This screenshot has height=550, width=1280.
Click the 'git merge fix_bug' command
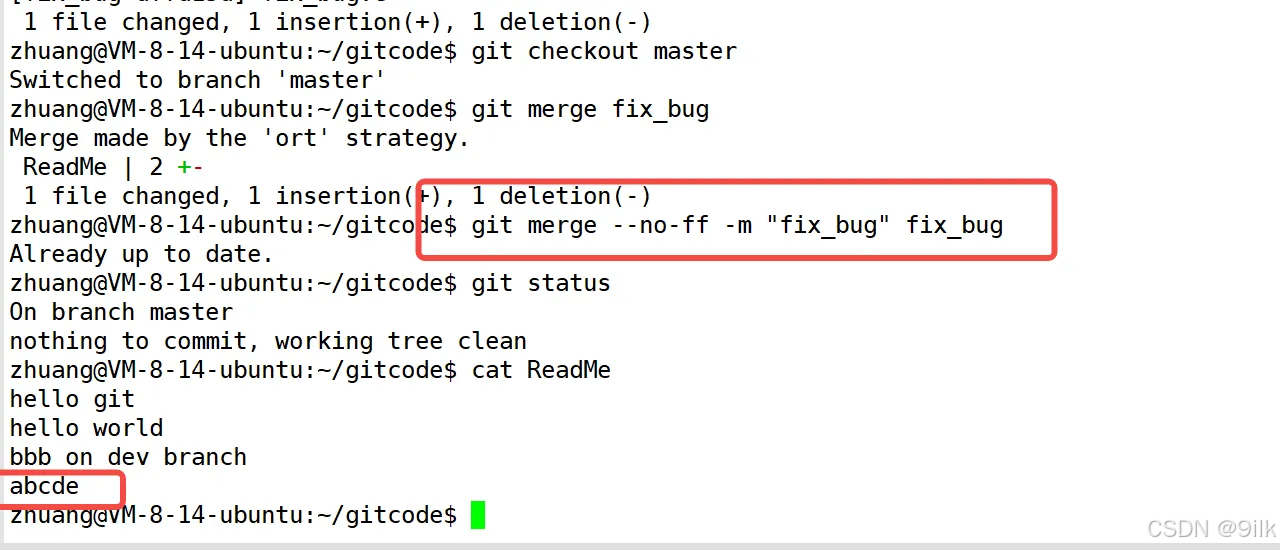[590, 109]
